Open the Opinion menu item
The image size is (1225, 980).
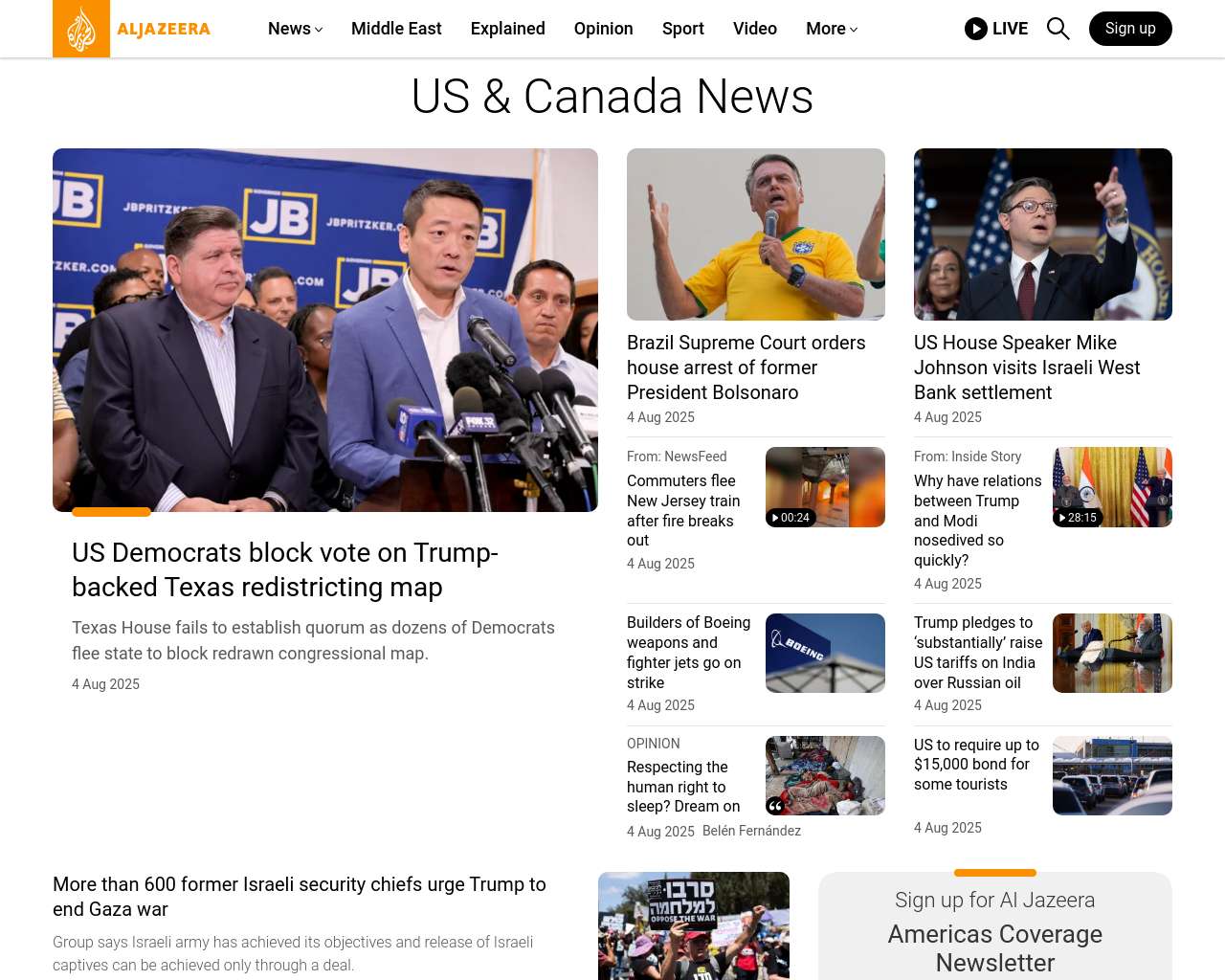[603, 29]
